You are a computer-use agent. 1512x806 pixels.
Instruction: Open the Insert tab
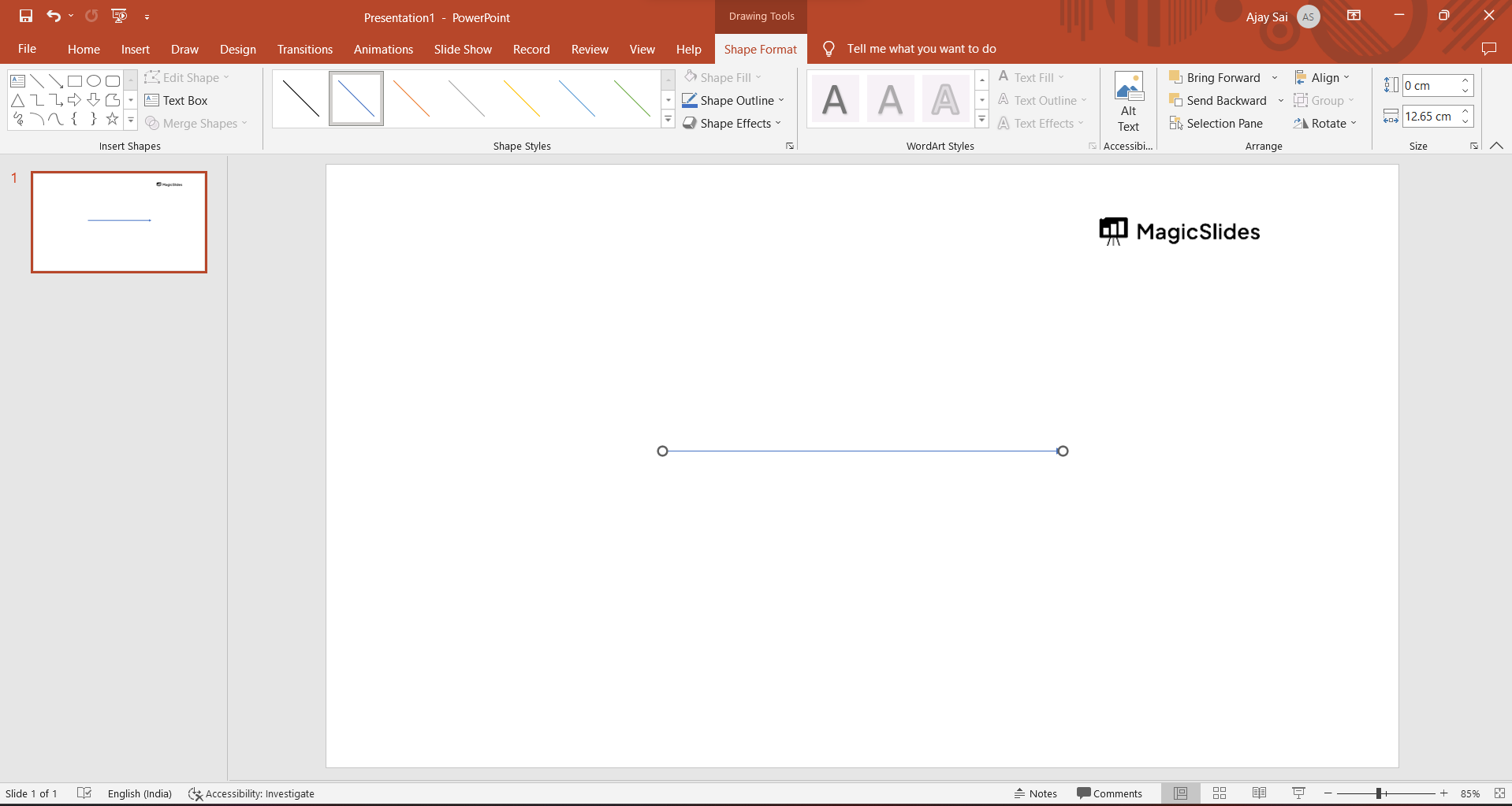[x=135, y=49]
